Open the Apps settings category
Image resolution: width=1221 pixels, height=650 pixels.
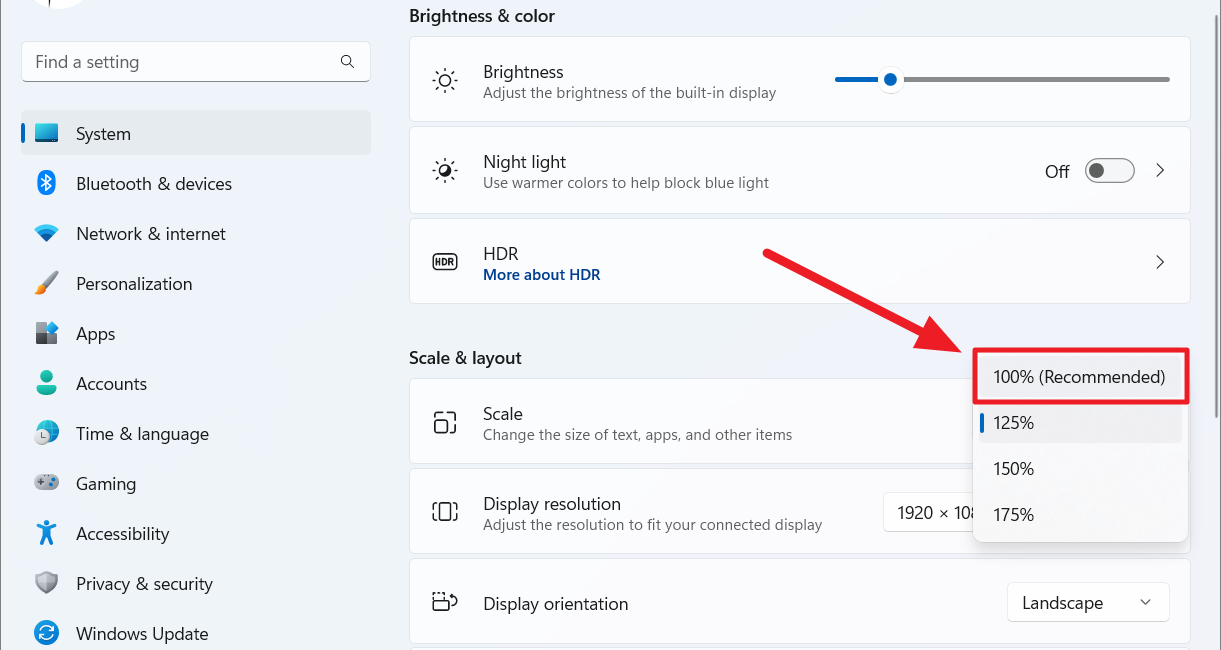pos(196,333)
